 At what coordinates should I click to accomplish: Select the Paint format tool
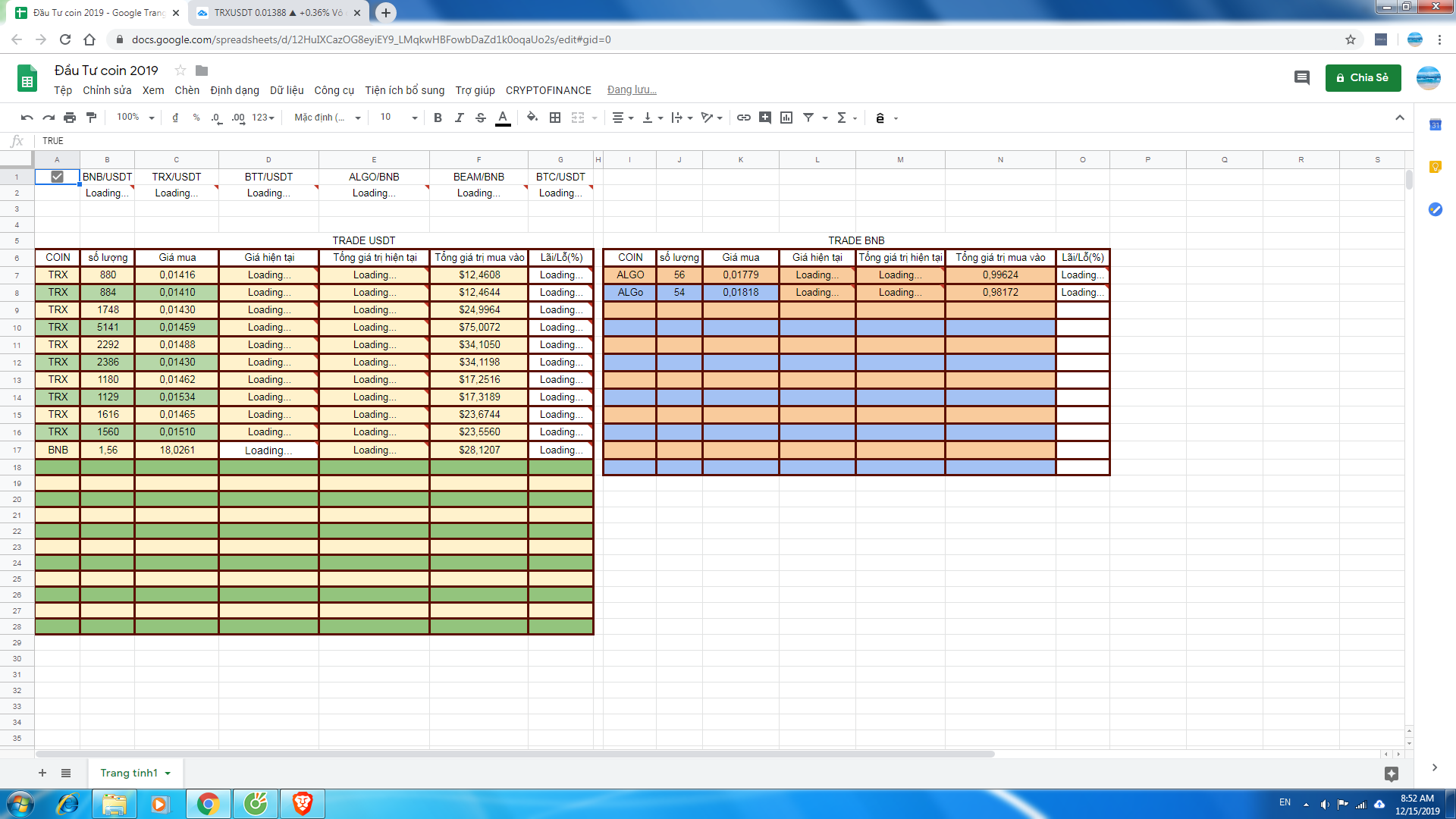coord(92,118)
